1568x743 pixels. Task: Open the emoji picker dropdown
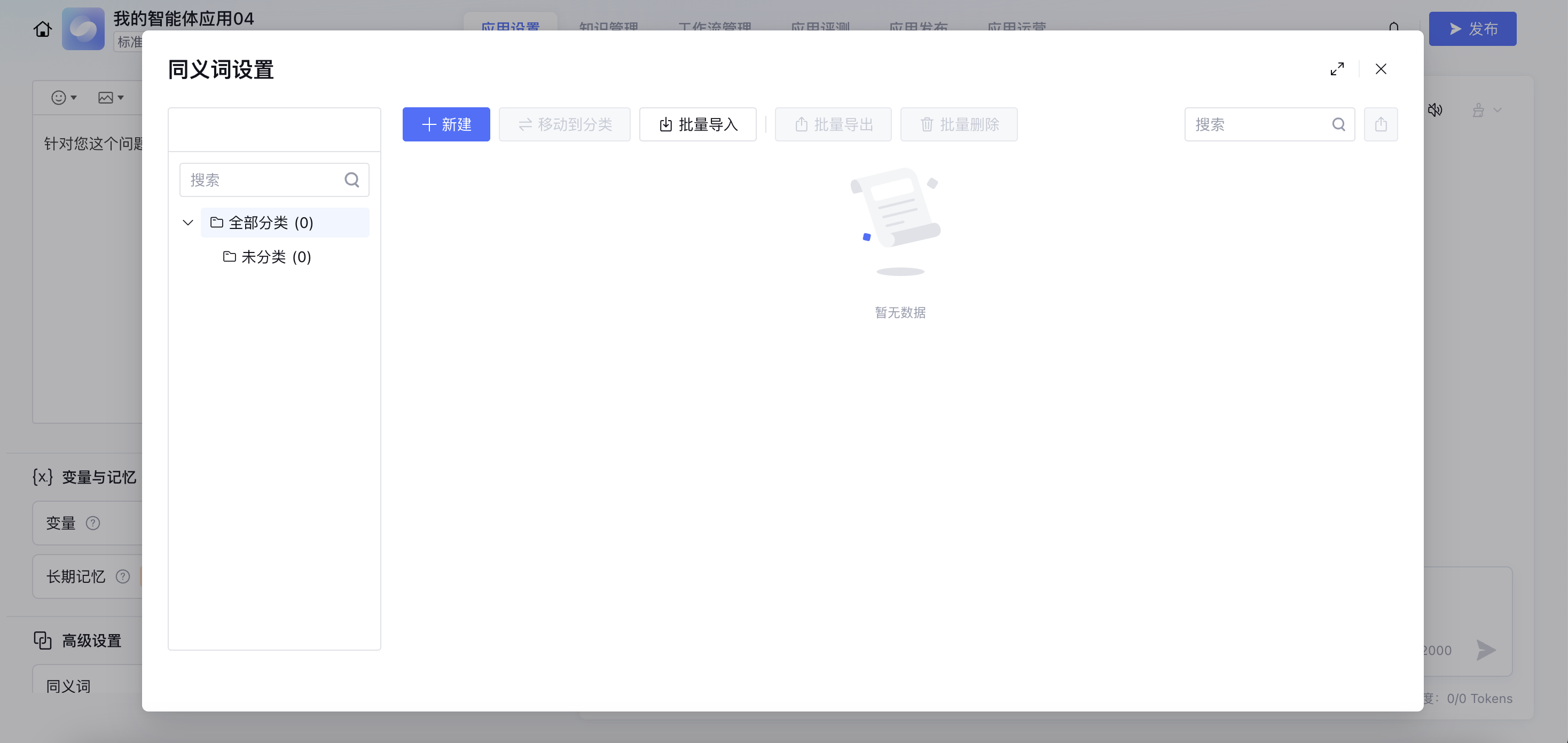click(x=64, y=97)
